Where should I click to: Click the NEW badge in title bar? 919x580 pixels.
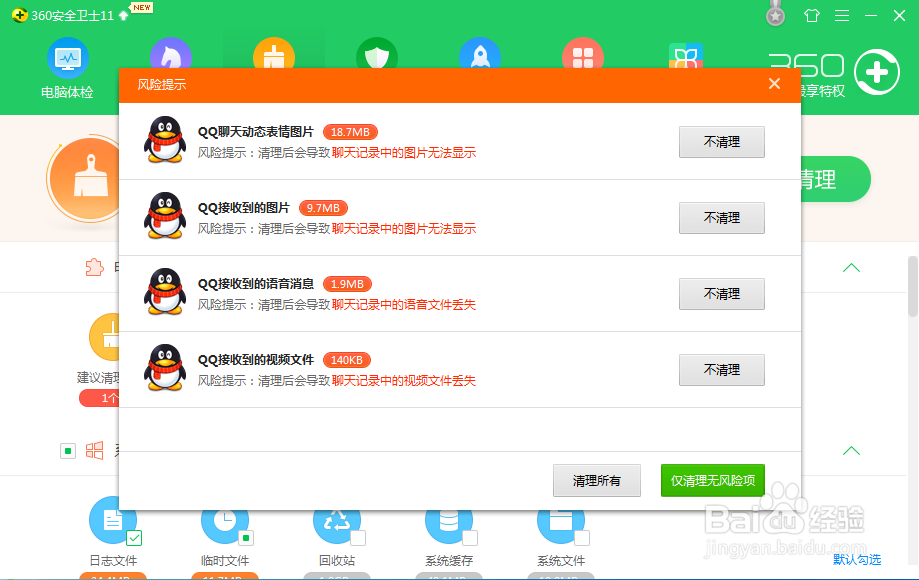pos(141,8)
